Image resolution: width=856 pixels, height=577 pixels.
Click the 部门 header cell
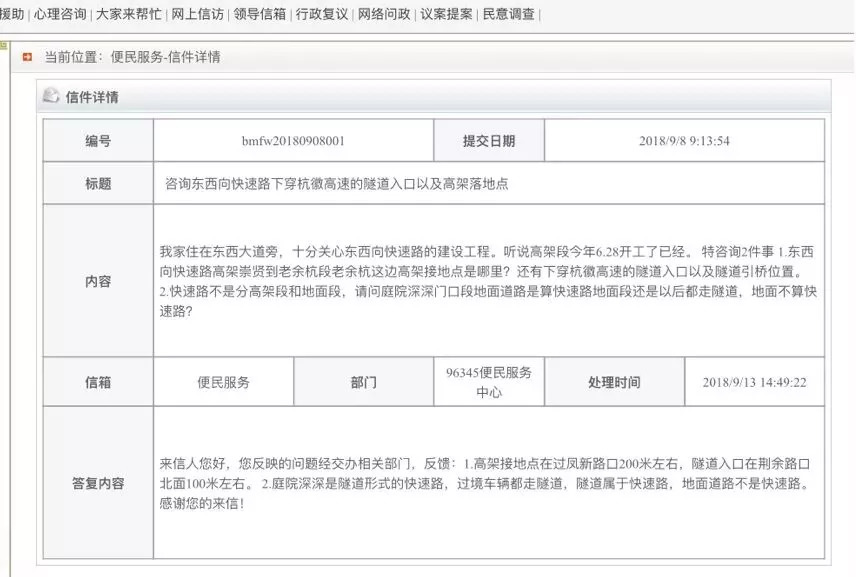click(364, 382)
